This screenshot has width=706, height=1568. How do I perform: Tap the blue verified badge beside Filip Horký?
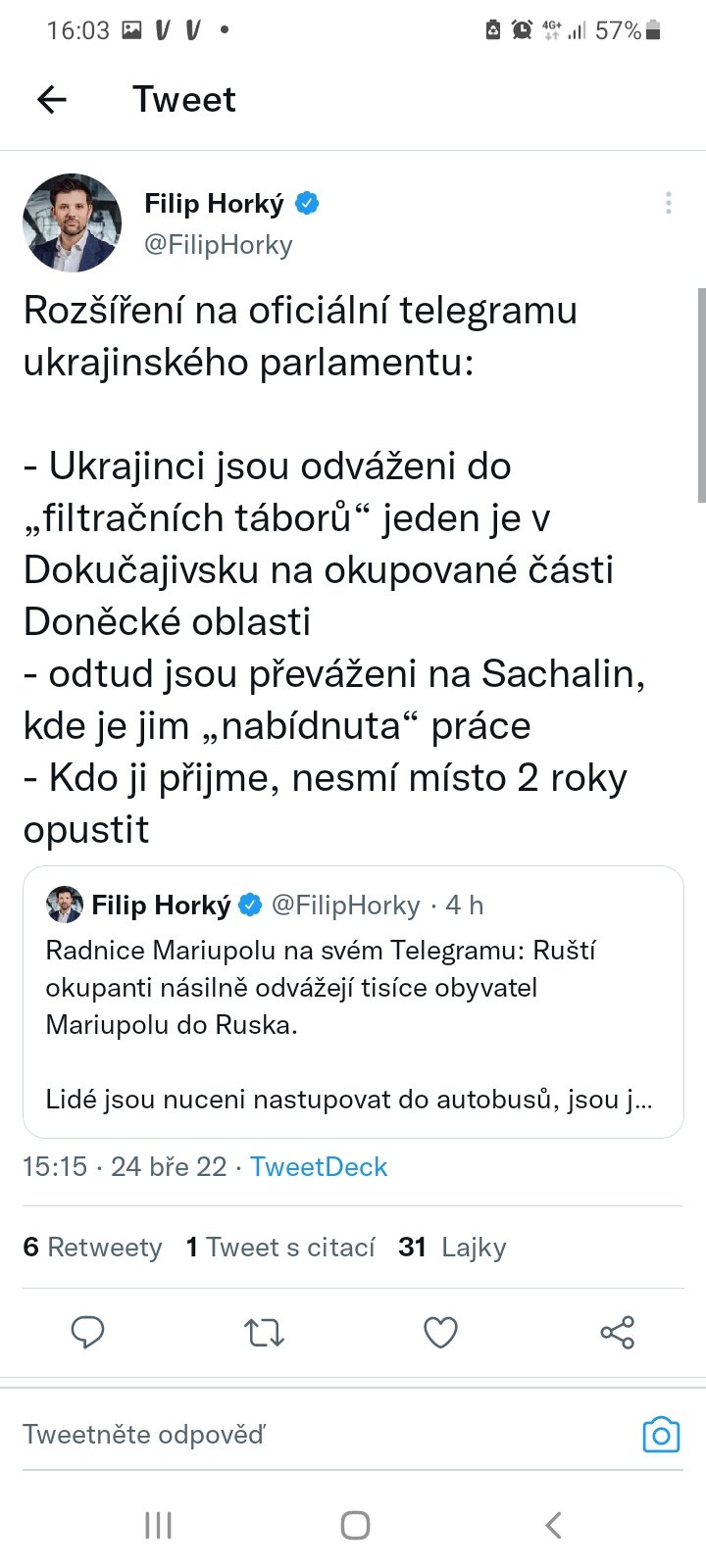307,204
